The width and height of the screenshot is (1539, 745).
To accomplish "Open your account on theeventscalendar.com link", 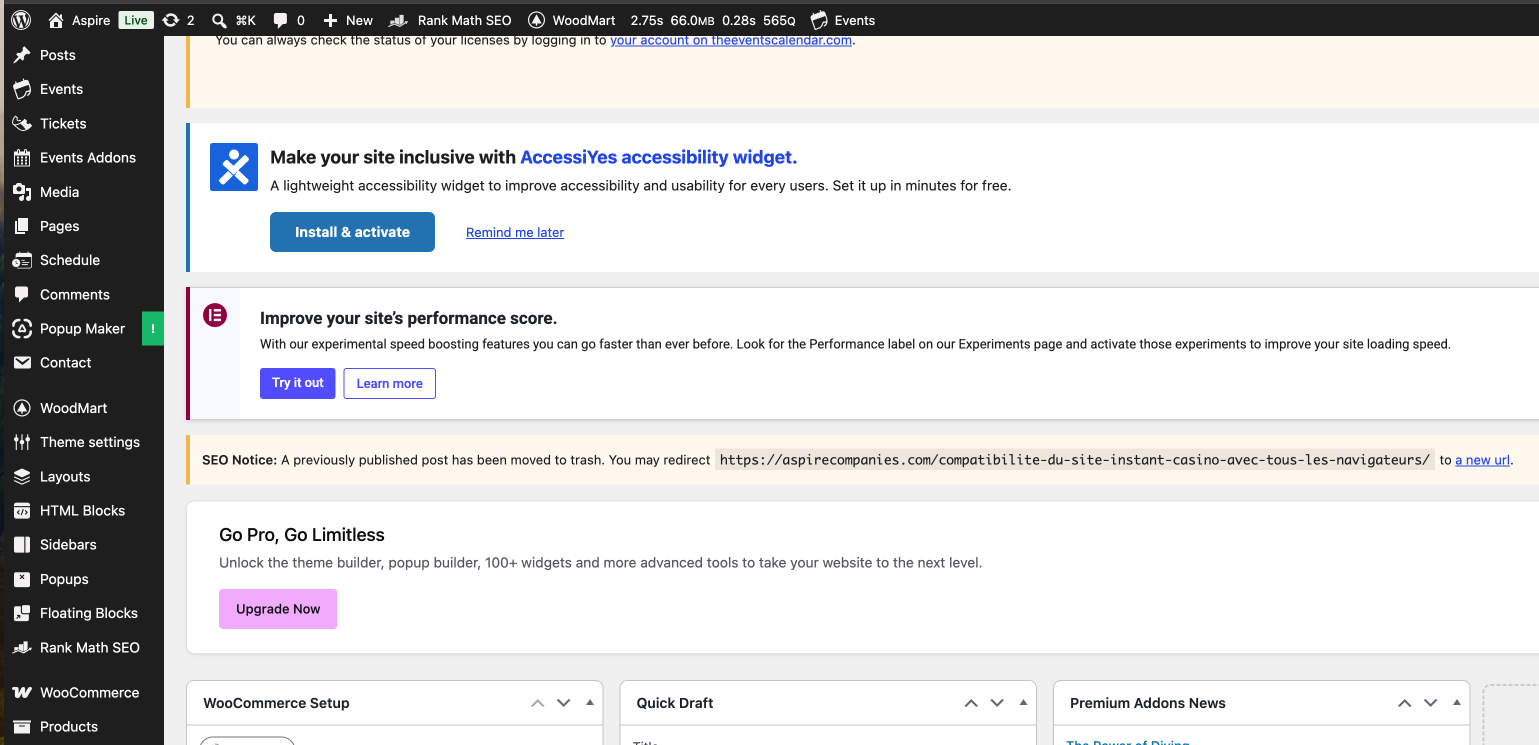I will 731,40.
